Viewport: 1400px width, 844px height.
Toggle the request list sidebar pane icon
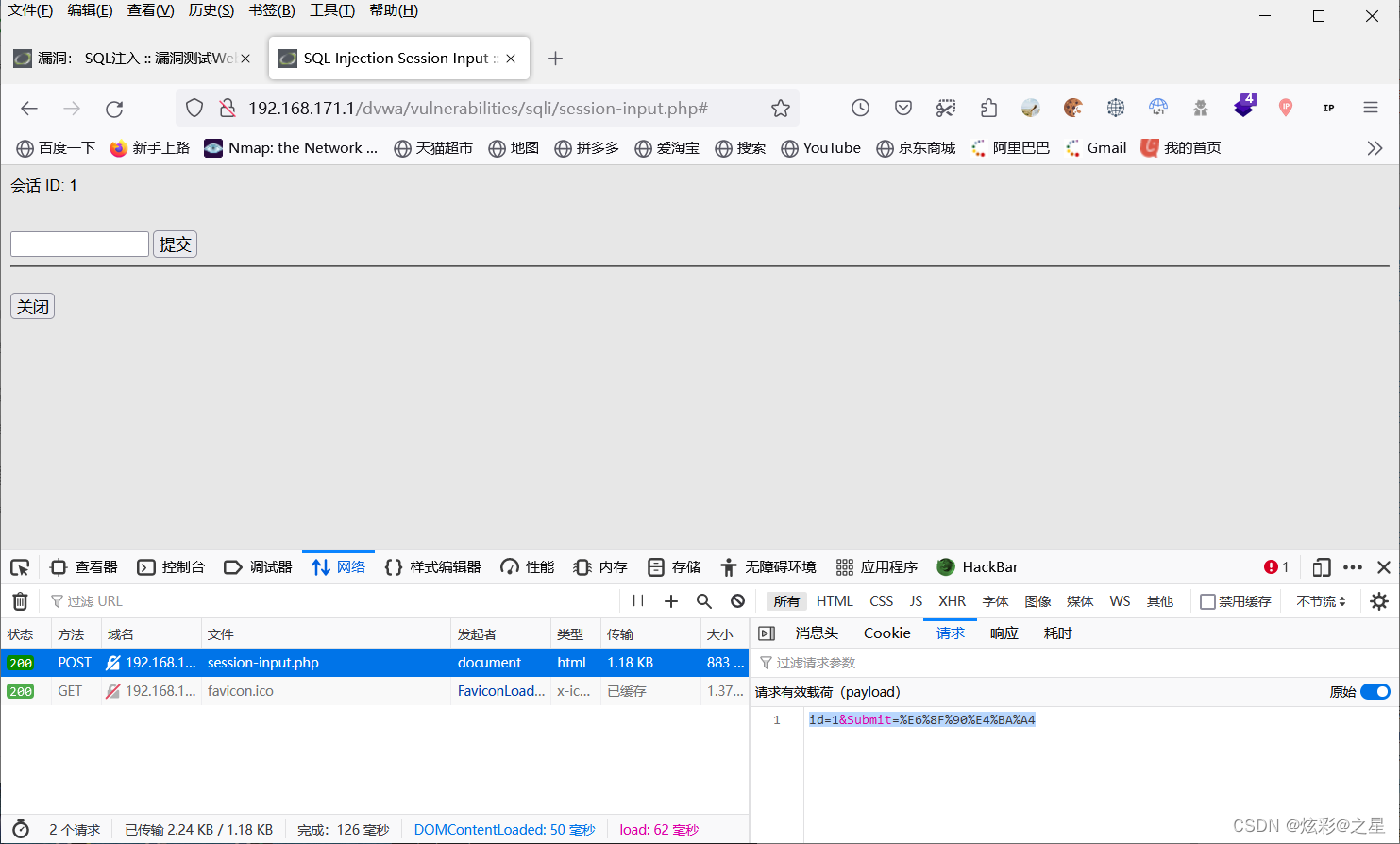pyautogui.click(x=767, y=633)
